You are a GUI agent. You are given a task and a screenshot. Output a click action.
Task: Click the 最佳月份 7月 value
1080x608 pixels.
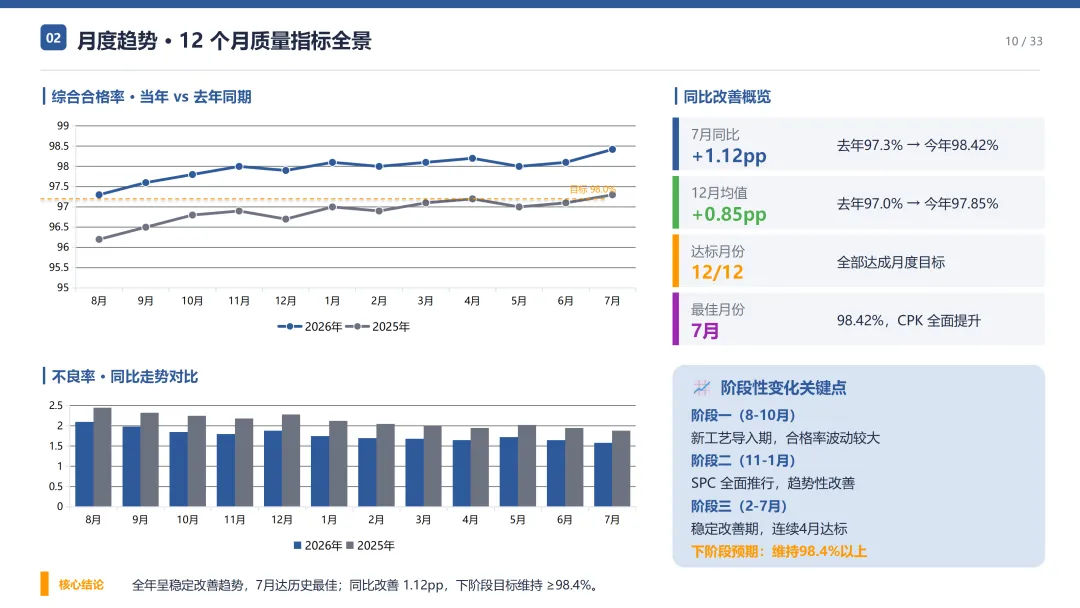[705, 331]
